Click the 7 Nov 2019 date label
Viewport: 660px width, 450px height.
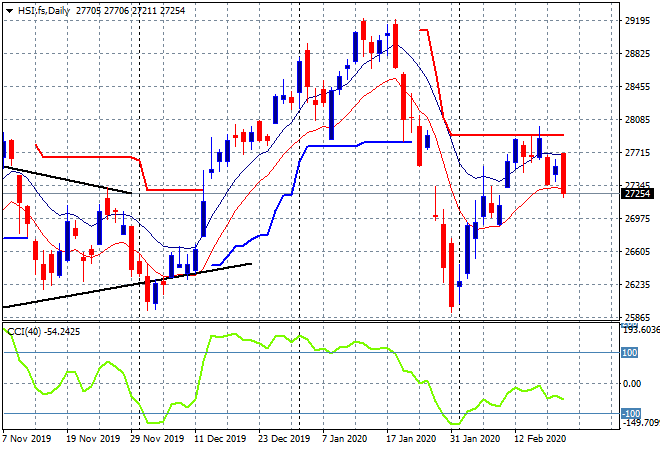[27, 439]
